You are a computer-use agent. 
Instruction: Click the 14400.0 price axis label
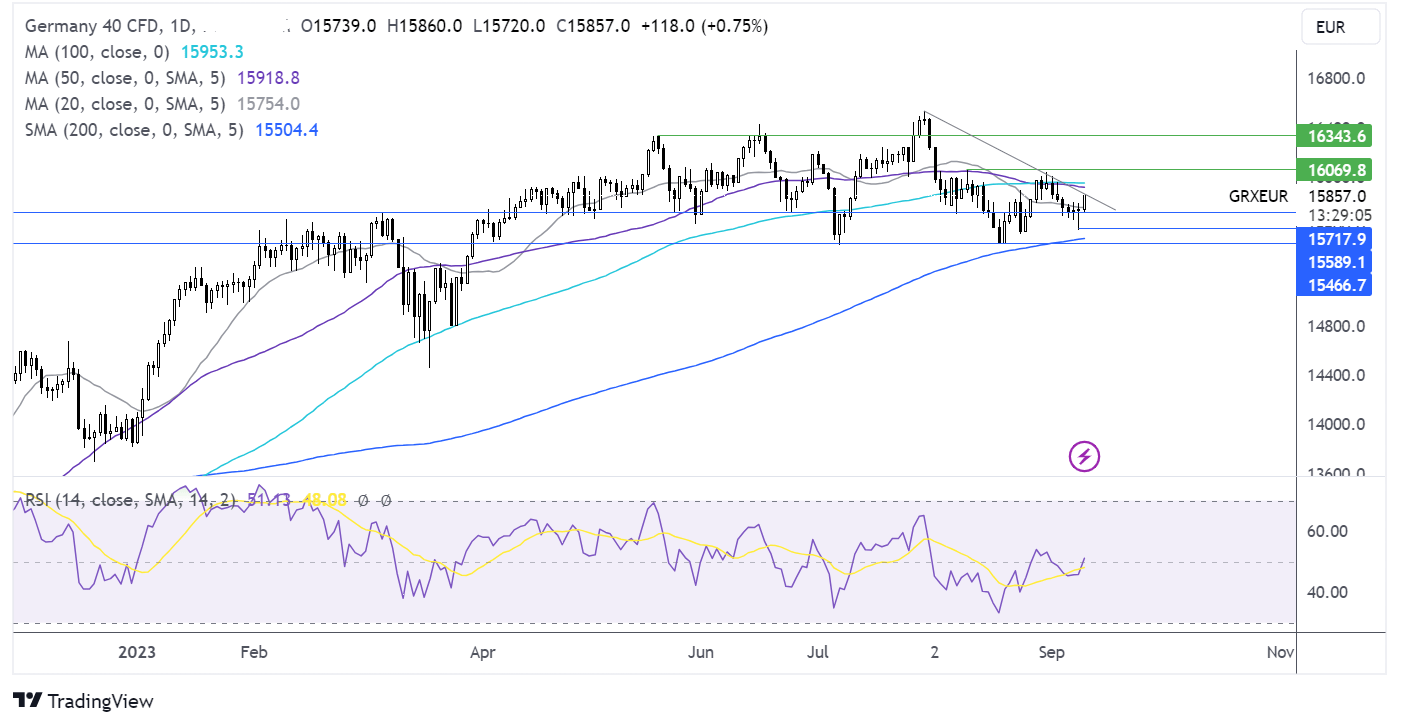1337,375
